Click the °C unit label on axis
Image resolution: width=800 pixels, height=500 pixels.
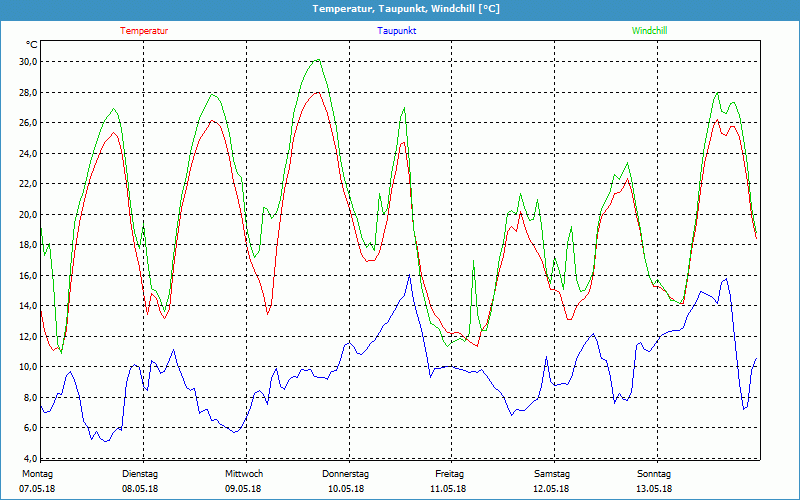pos(32,45)
